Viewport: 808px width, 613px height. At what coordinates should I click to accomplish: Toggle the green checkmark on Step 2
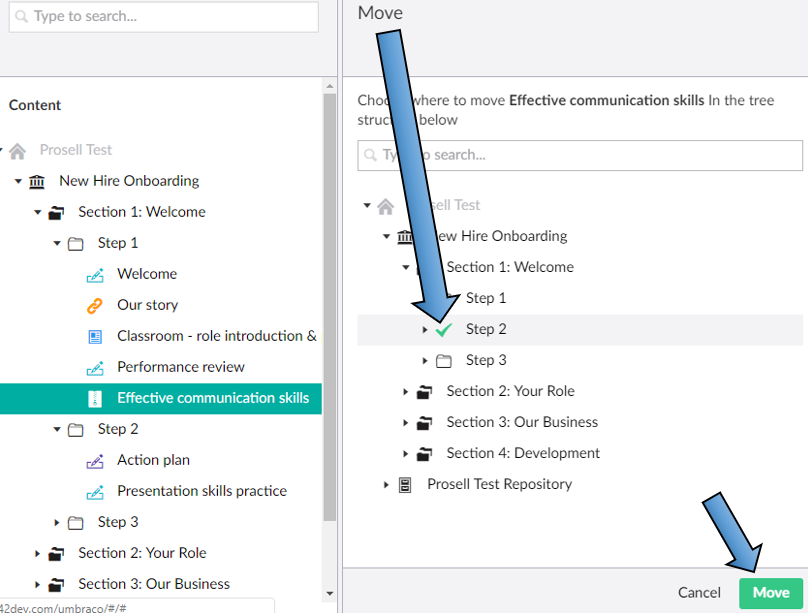click(441, 328)
